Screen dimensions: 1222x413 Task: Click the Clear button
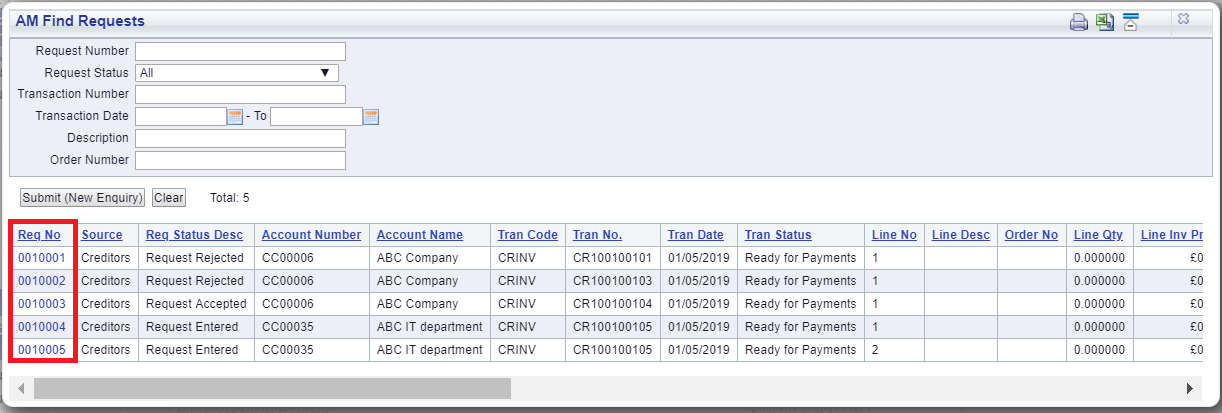pyautogui.click(x=169, y=198)
